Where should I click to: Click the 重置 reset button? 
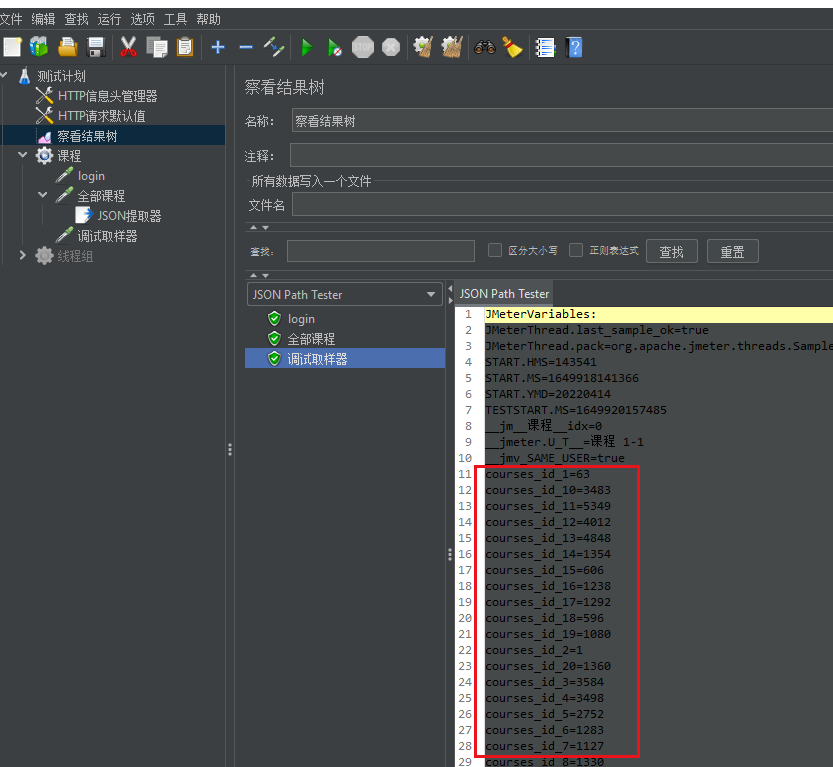732,251
